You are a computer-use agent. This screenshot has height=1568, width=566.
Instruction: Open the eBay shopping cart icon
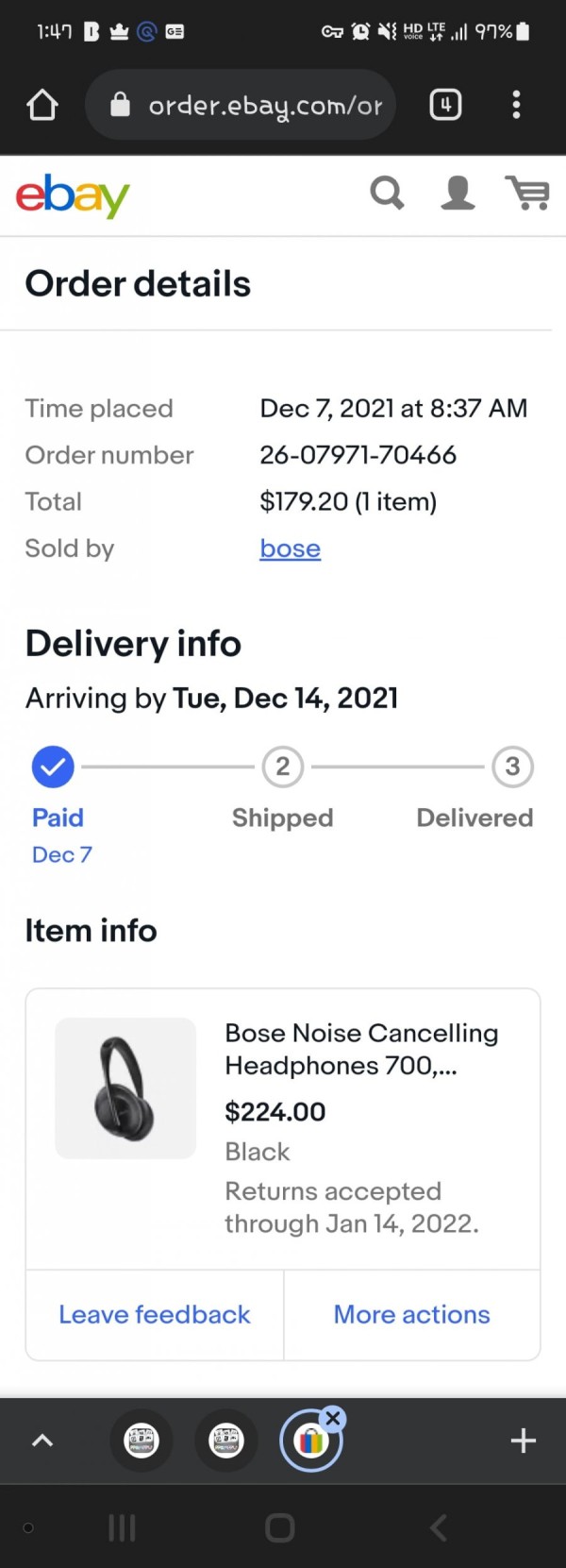[527, 193]
